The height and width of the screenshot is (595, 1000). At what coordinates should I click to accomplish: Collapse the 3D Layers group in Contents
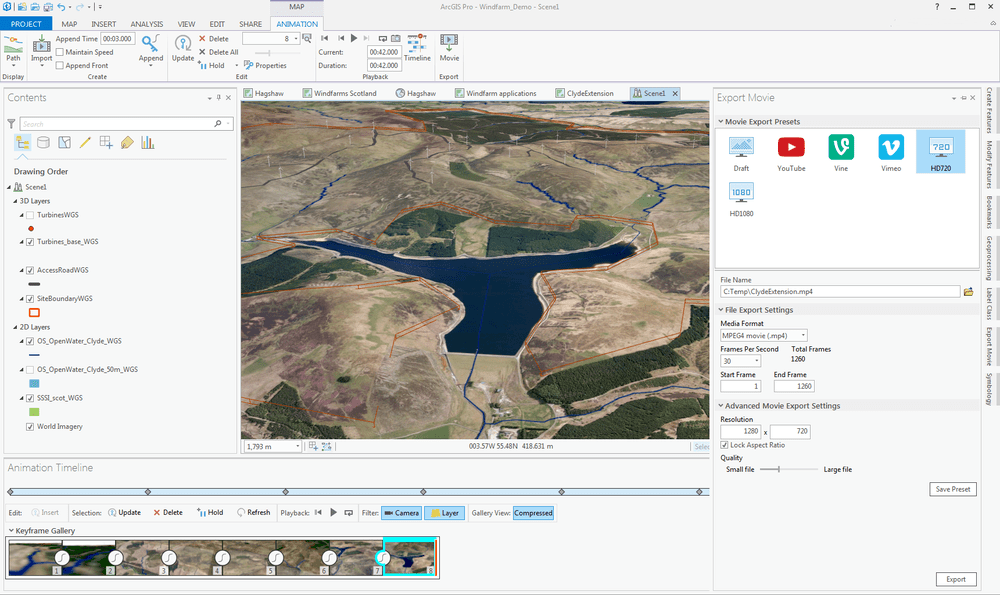[14, 200]
